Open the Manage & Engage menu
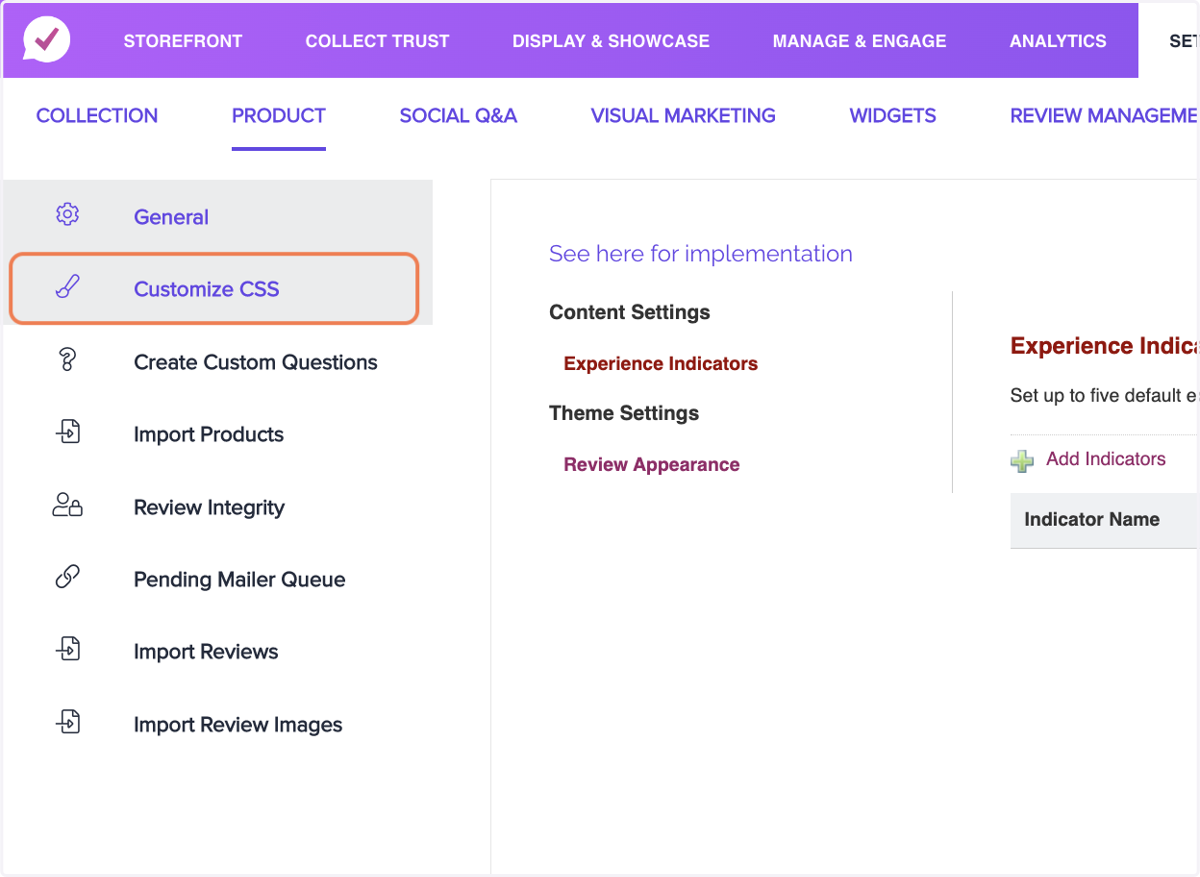 (859, 41)
